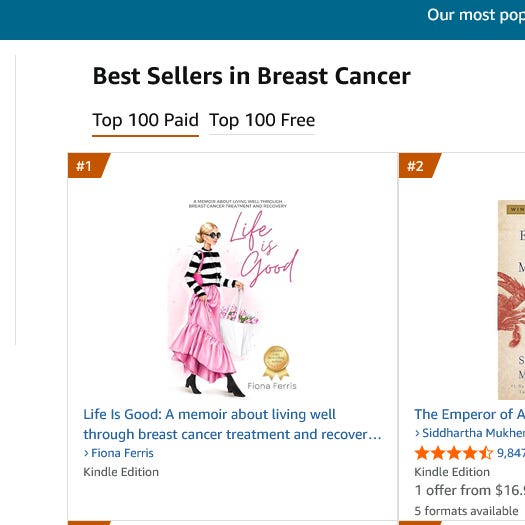Viewport: 525px width, 525px height.
Task: Click Best Sellers in Breast Cancer heading
Action: (x=251, y=76)
